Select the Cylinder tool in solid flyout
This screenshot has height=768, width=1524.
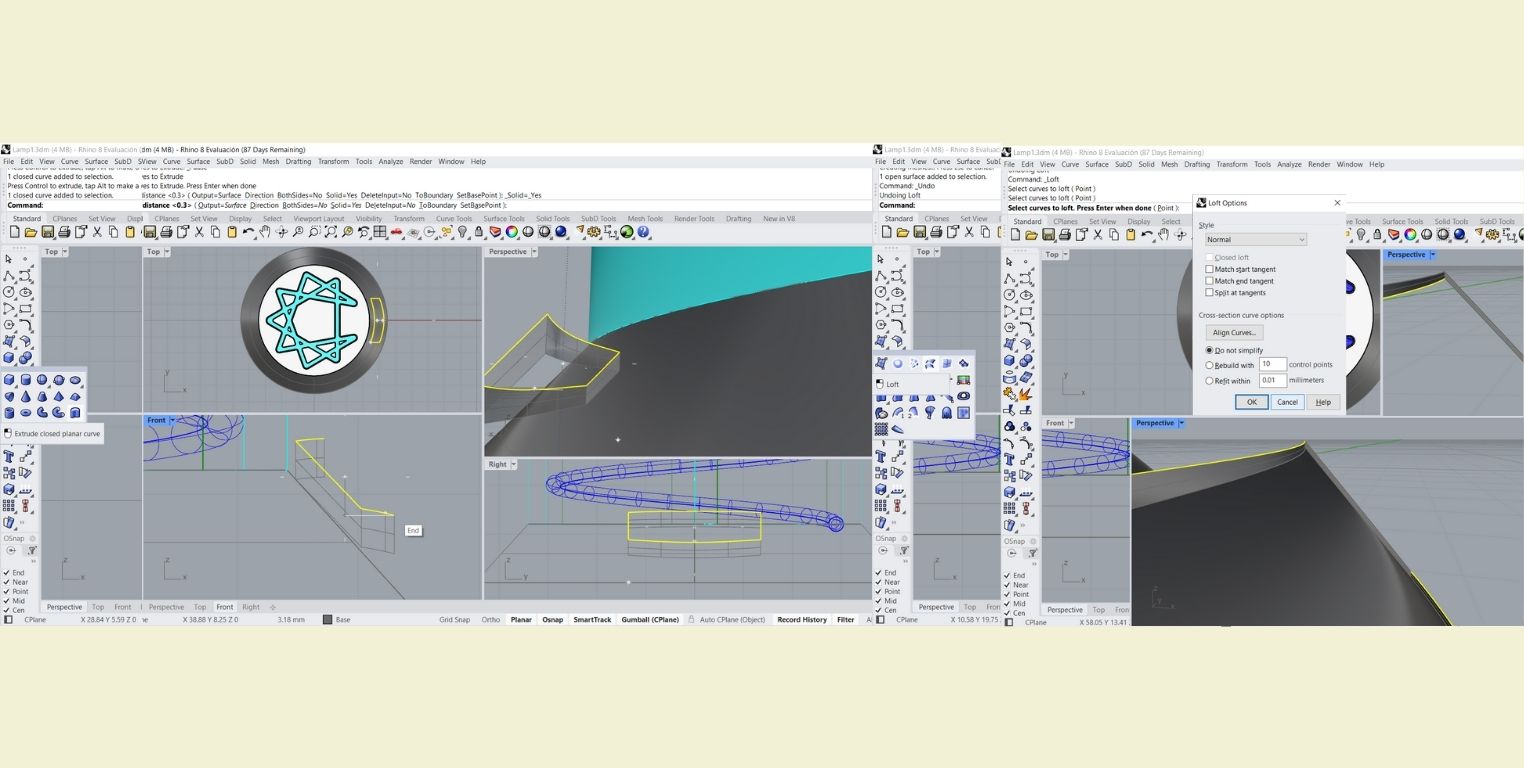coord(26,379)
